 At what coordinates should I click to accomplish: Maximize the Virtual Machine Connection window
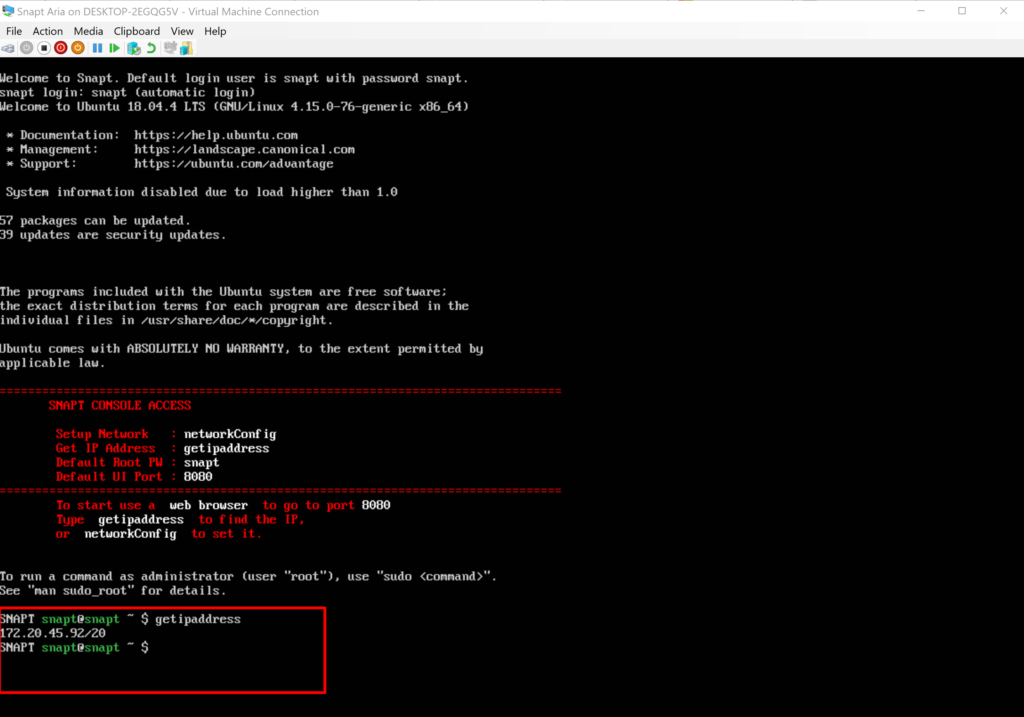(962, 11)
